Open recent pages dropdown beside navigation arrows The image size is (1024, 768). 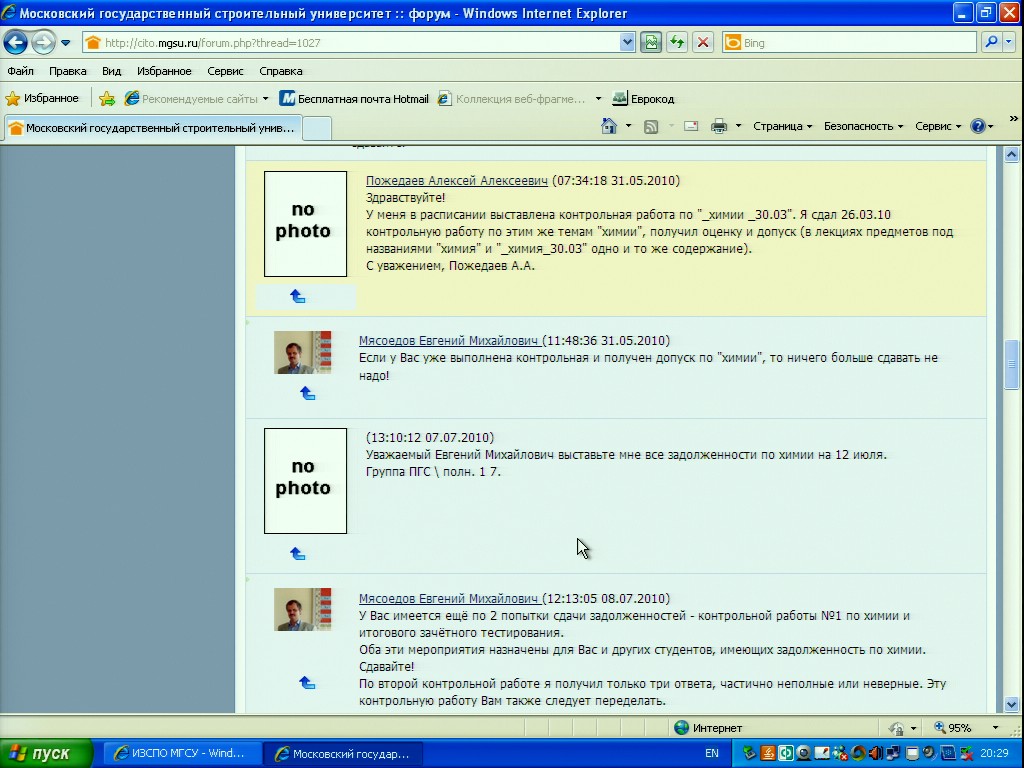(x=66, y=43)
